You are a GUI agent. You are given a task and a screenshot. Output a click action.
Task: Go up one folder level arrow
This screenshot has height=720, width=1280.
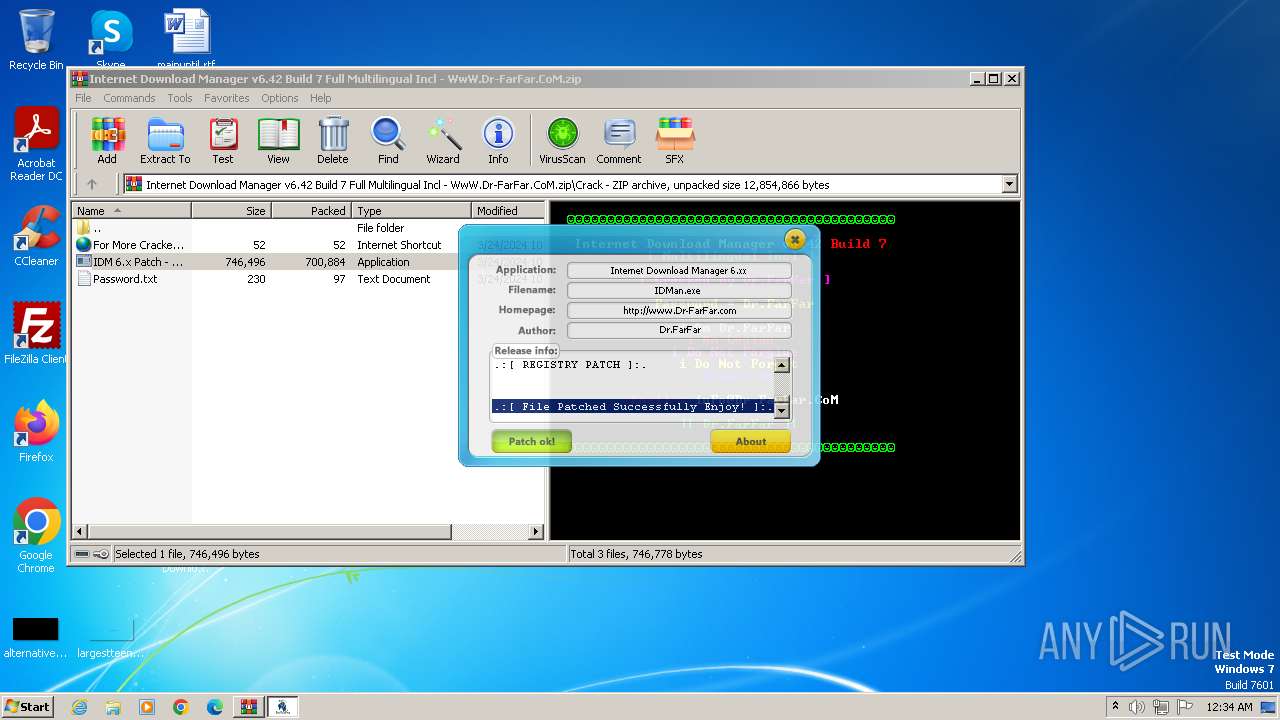(92, 184)
